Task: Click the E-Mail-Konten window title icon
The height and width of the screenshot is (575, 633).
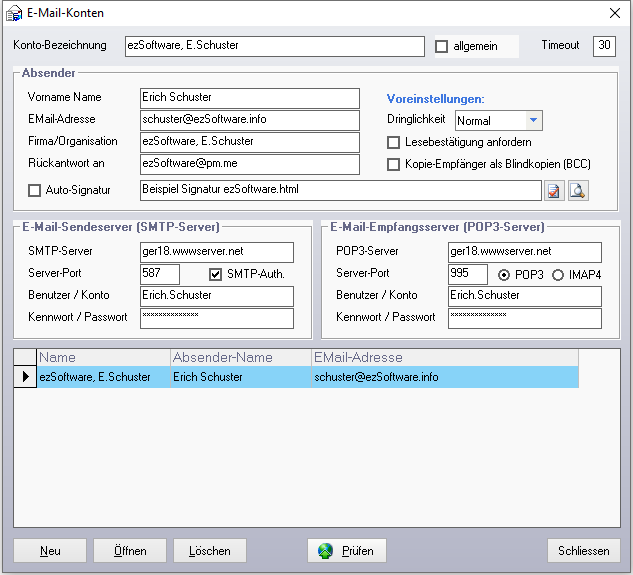Action: pyautogui.click(x=14, y=13)
